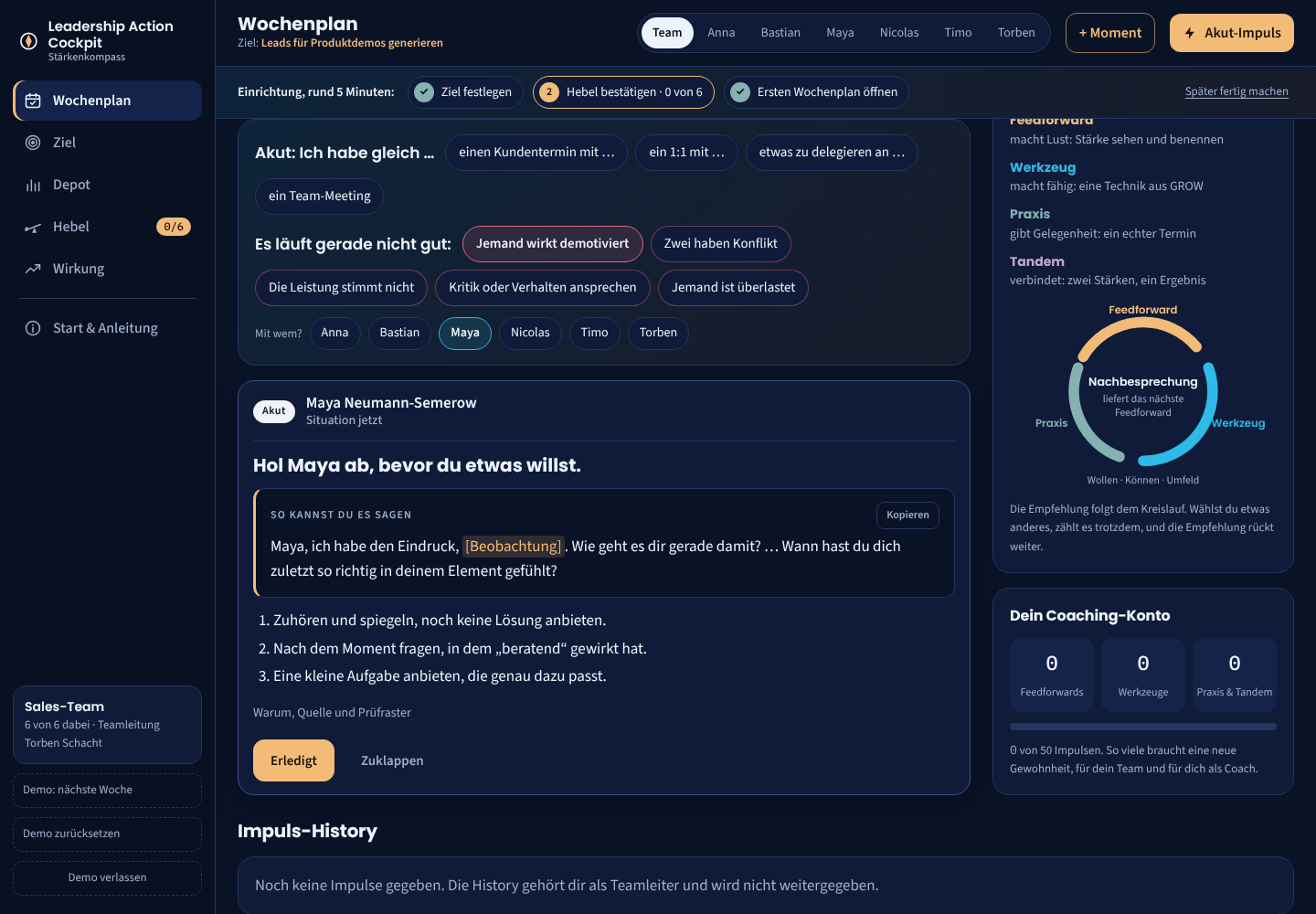Click the Depot bar-chart icon
The image size is (1316, 914).
point(33,185)
